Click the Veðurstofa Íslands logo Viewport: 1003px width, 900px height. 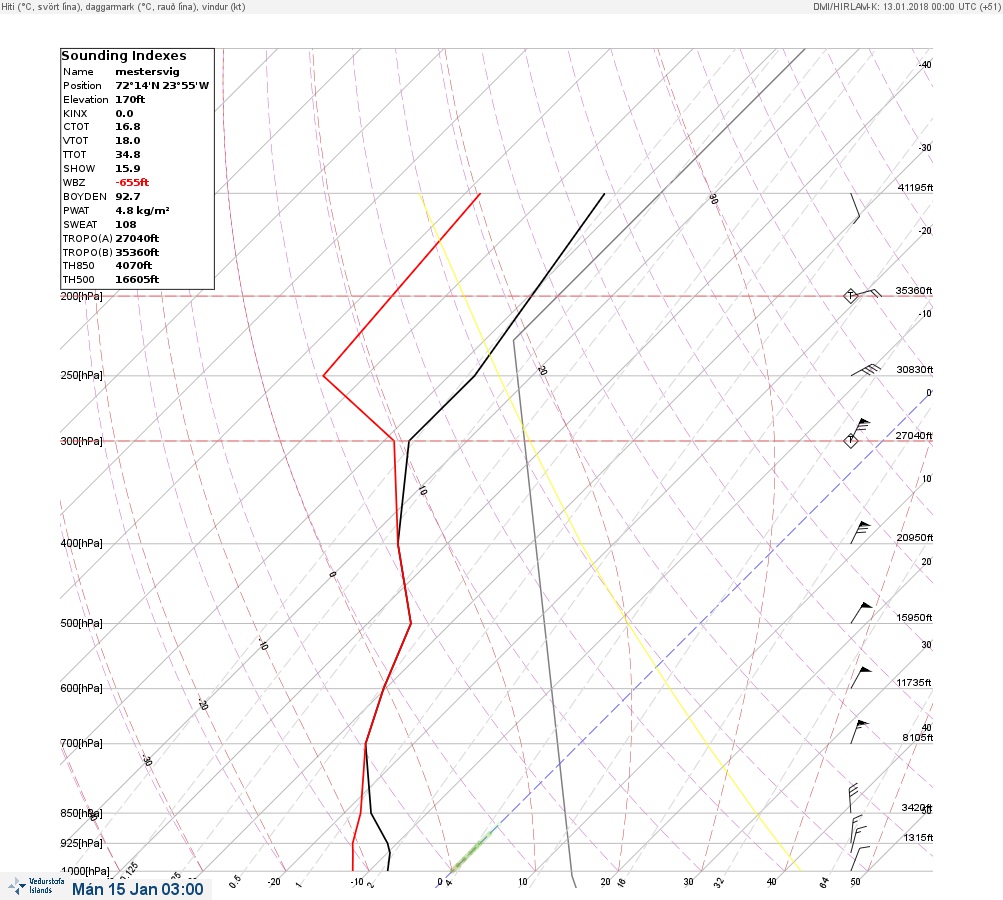(36, 886)
